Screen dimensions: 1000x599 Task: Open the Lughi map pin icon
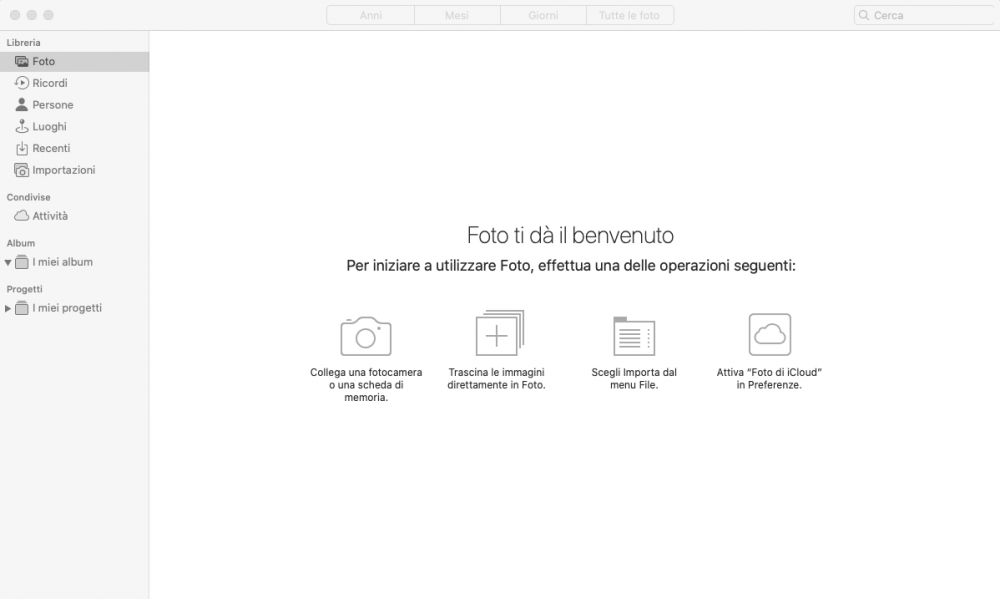22,126
